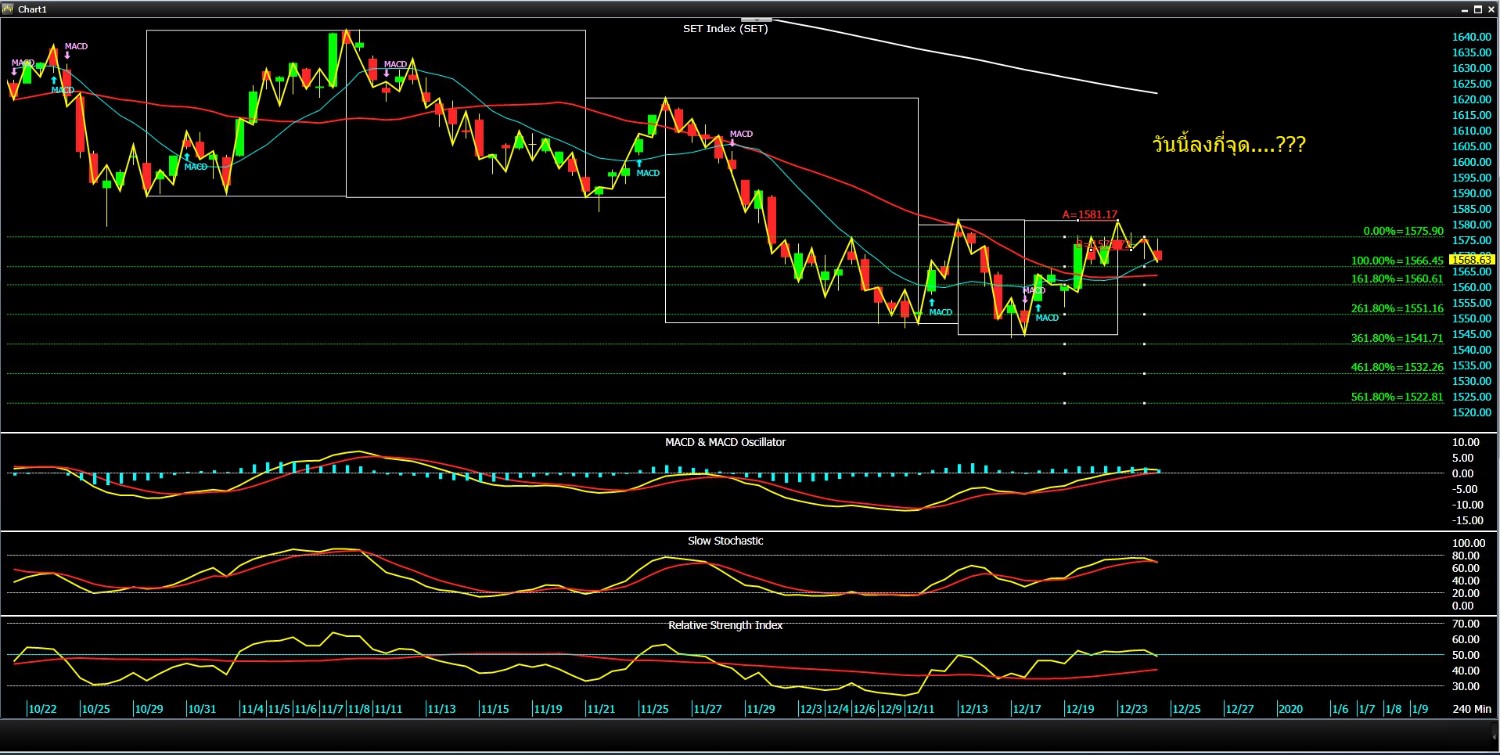Screen dimensions: 1500x755
Task: Close the Chart1 window
Action: tap(1490, 9)
